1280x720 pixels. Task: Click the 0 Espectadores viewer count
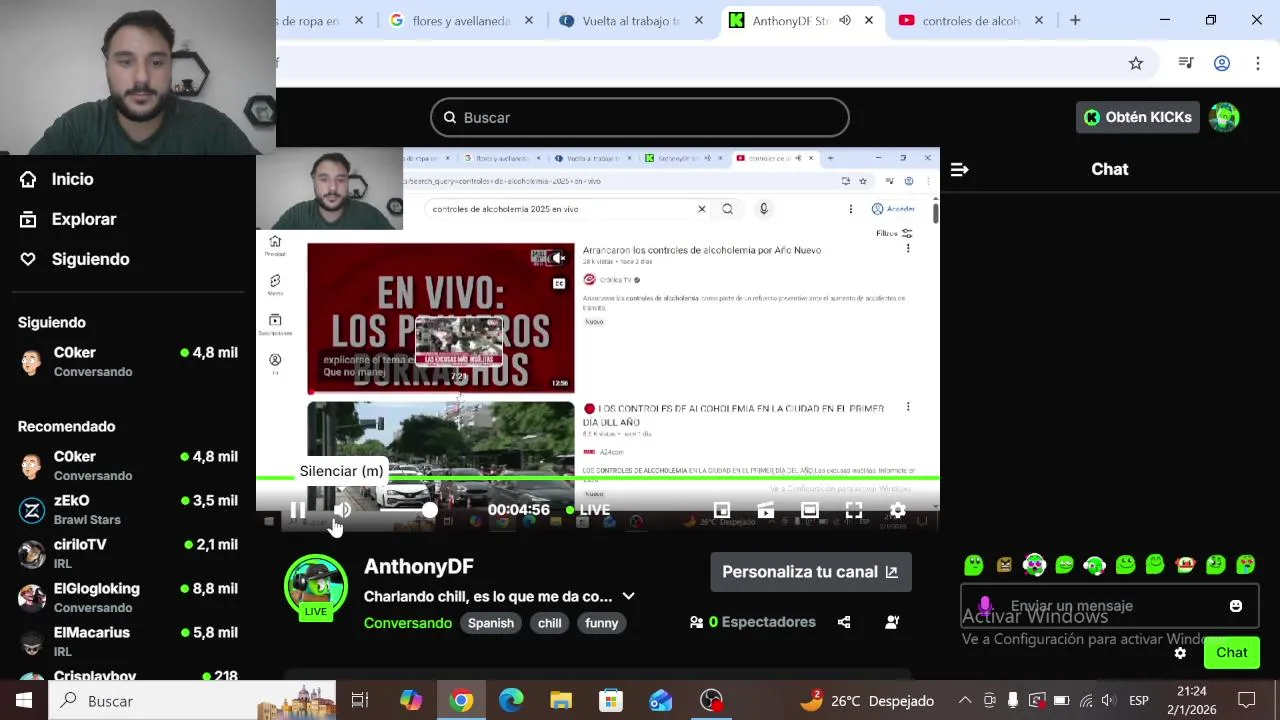tap(753, 622)
